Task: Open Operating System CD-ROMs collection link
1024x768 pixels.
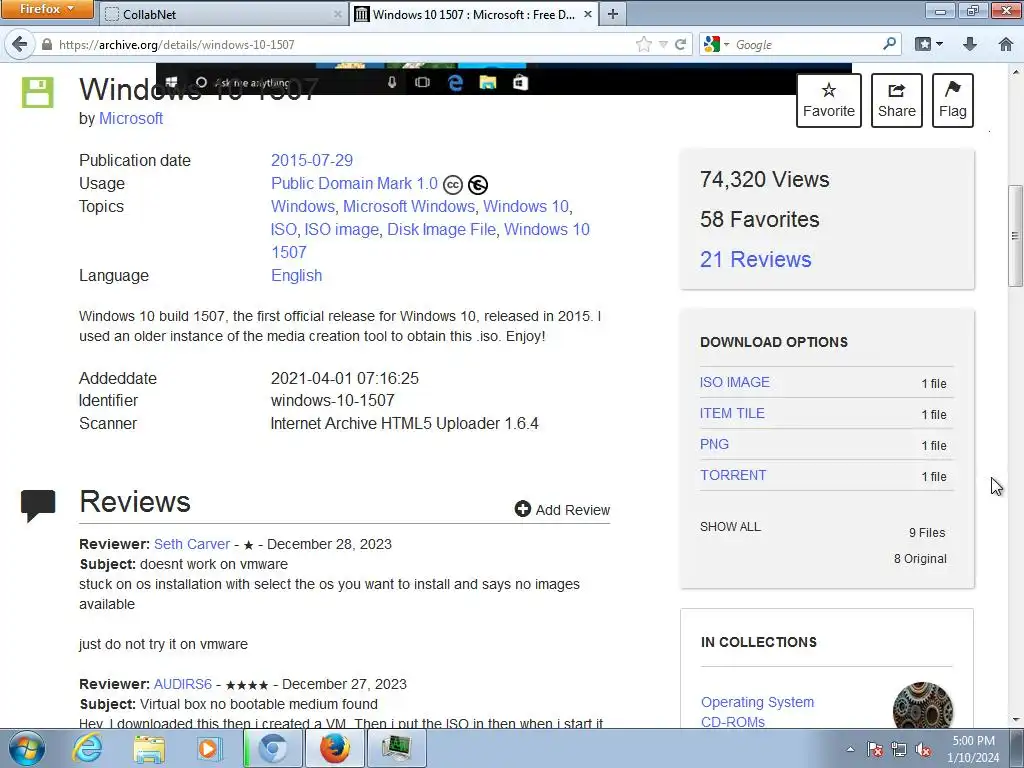Action: [x=758, y=712]
